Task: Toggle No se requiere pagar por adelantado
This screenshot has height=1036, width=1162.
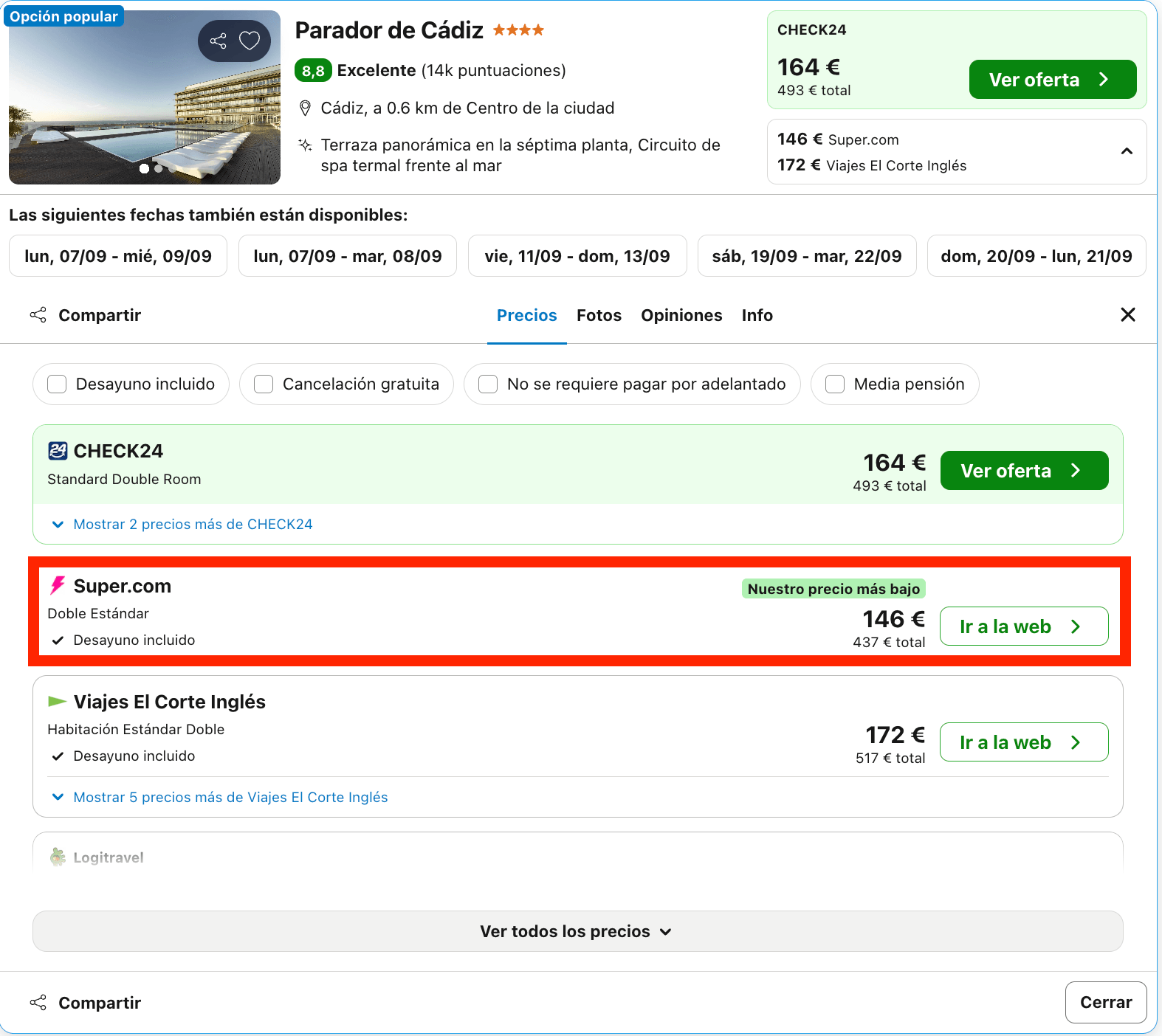Action: point(488,384)
